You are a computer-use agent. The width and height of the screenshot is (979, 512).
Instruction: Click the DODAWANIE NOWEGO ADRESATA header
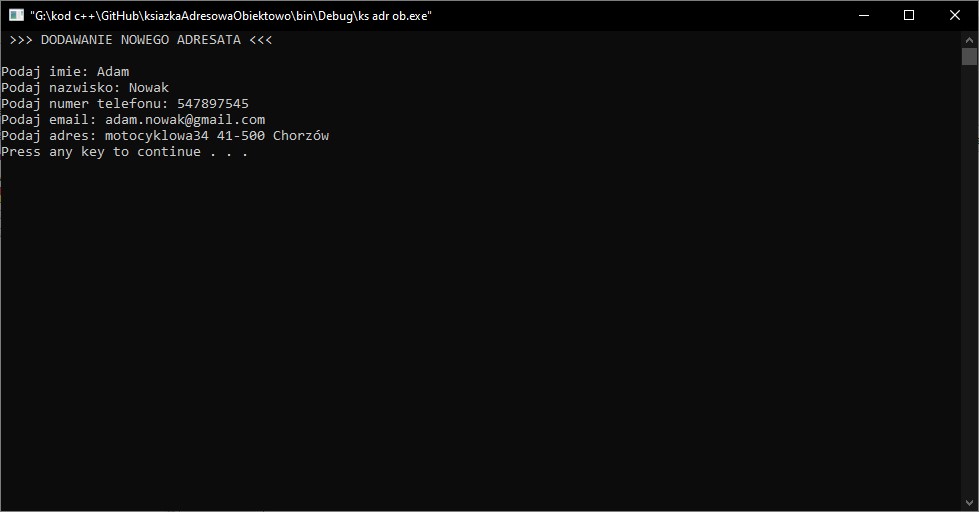click(141, 40)
